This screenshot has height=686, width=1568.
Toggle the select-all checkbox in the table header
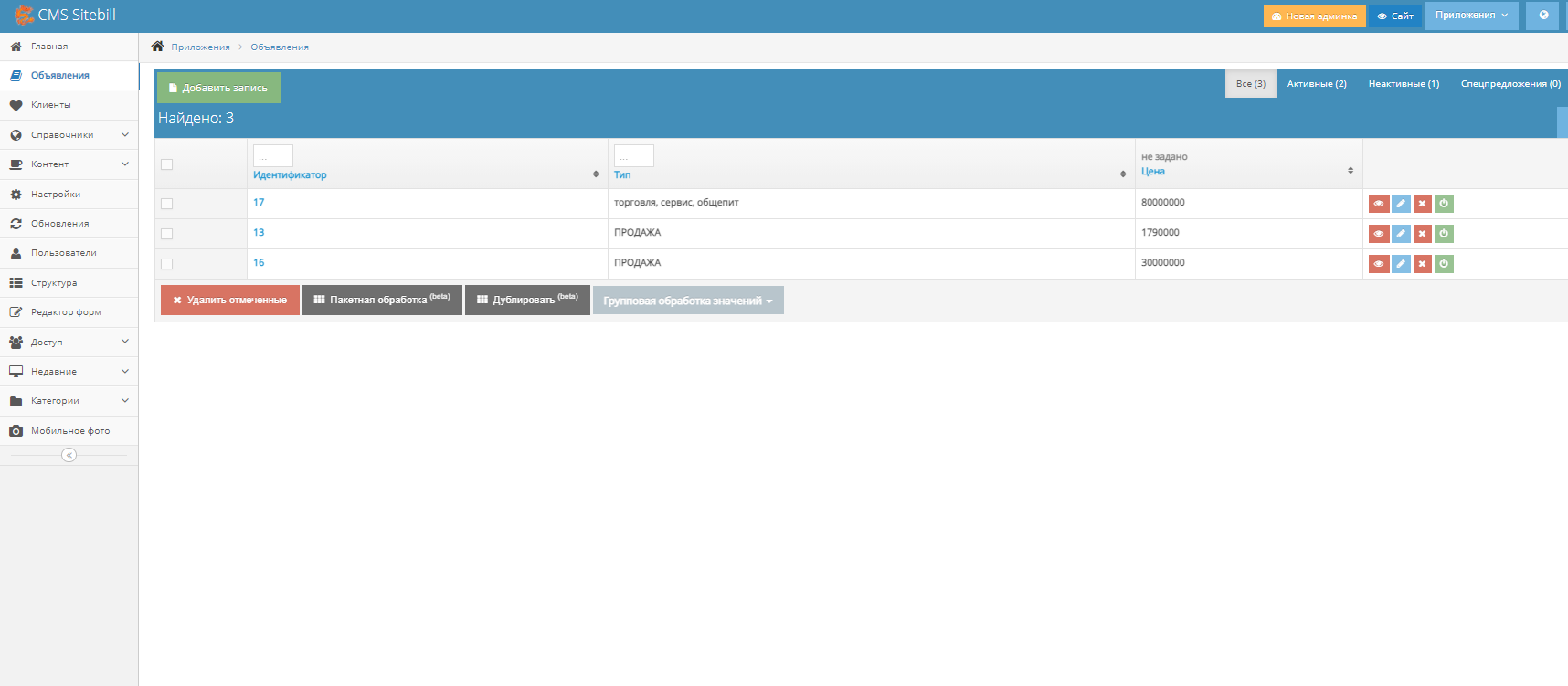click(166, 164)
